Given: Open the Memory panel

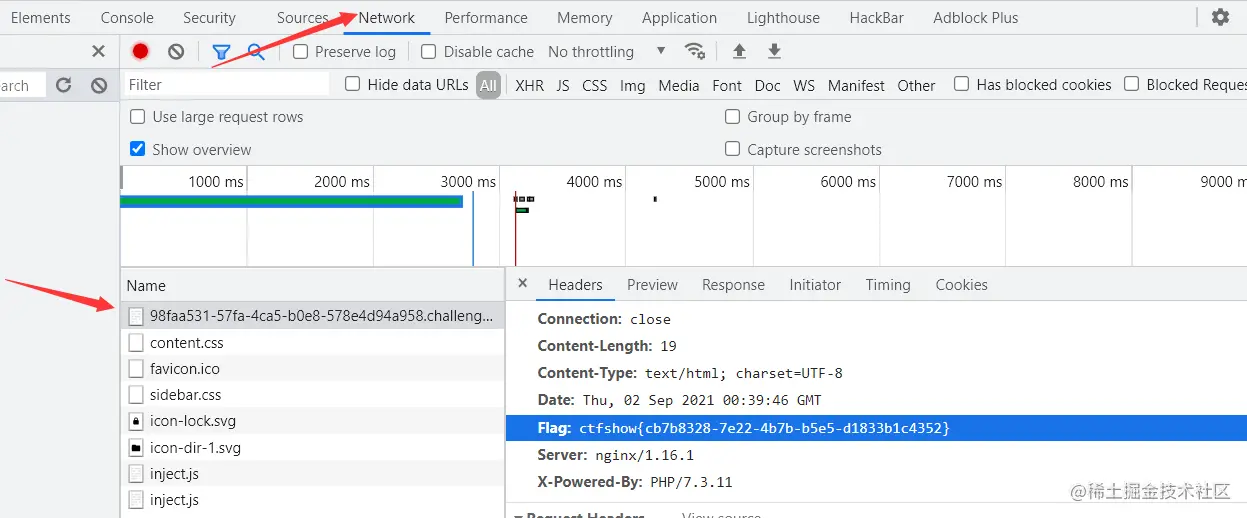Looking at the screenshot, I should click(585, 18).
